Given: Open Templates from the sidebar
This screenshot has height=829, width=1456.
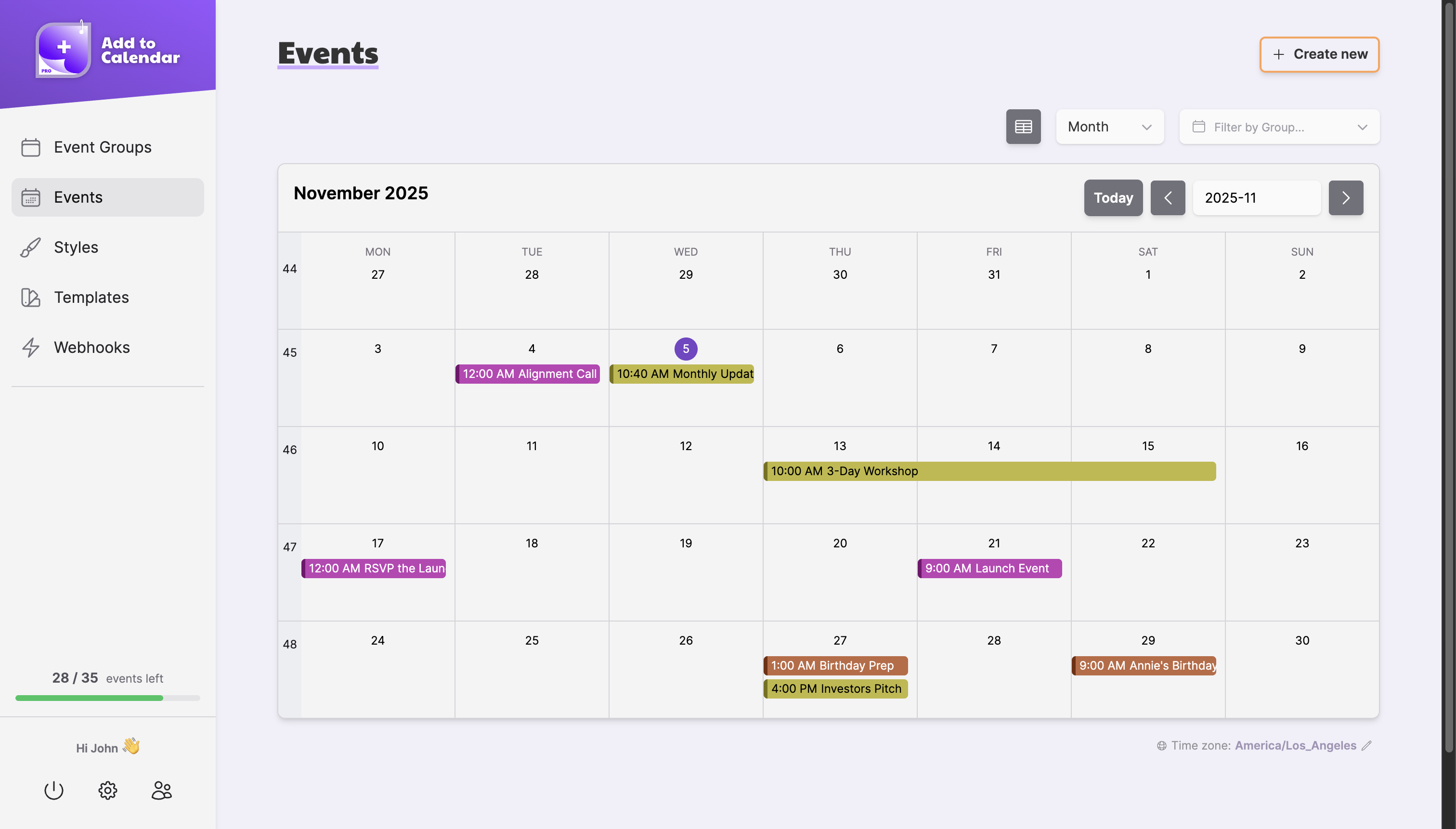Looking at the screenshot, I should click(x=91, y=297).
